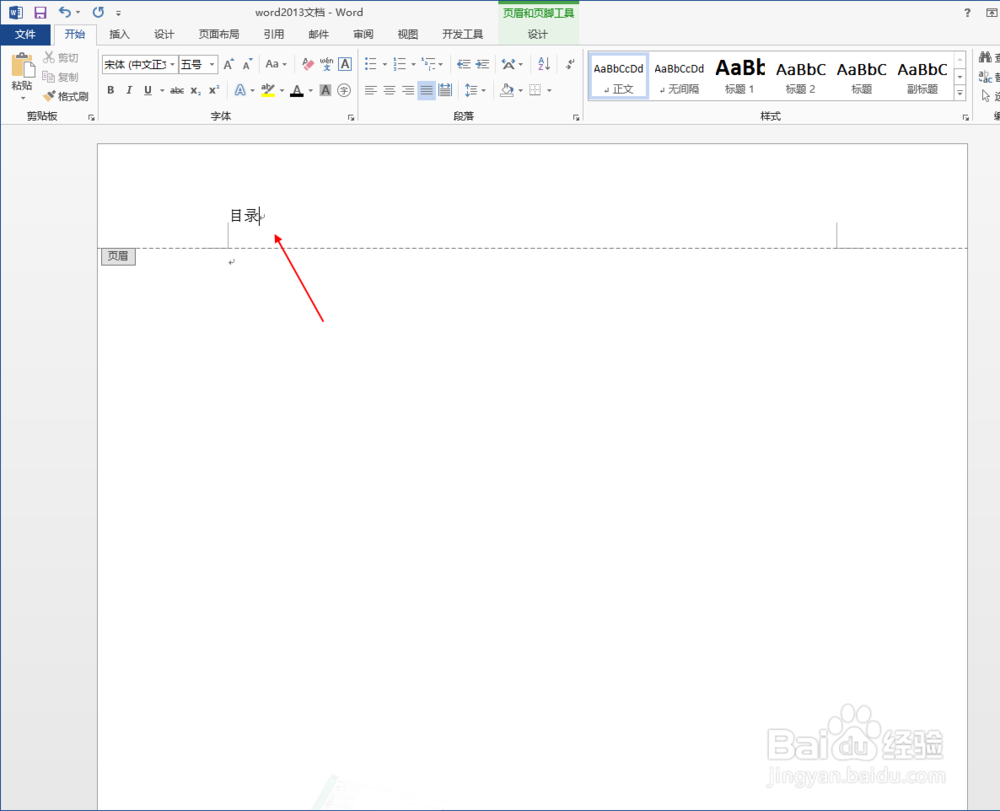Screen dimensions: 1000x811
Task: Click the Redo icon in quick access toolbar
Action: pyautogui.click(x=98, y=12)
